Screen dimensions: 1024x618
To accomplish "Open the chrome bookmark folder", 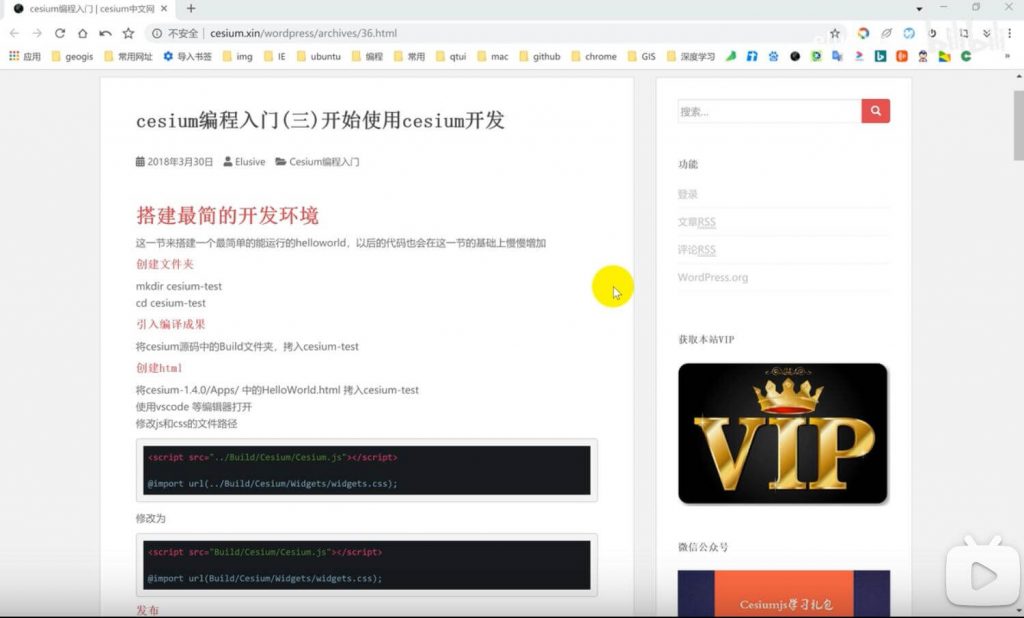I will [x=594, y=57].
